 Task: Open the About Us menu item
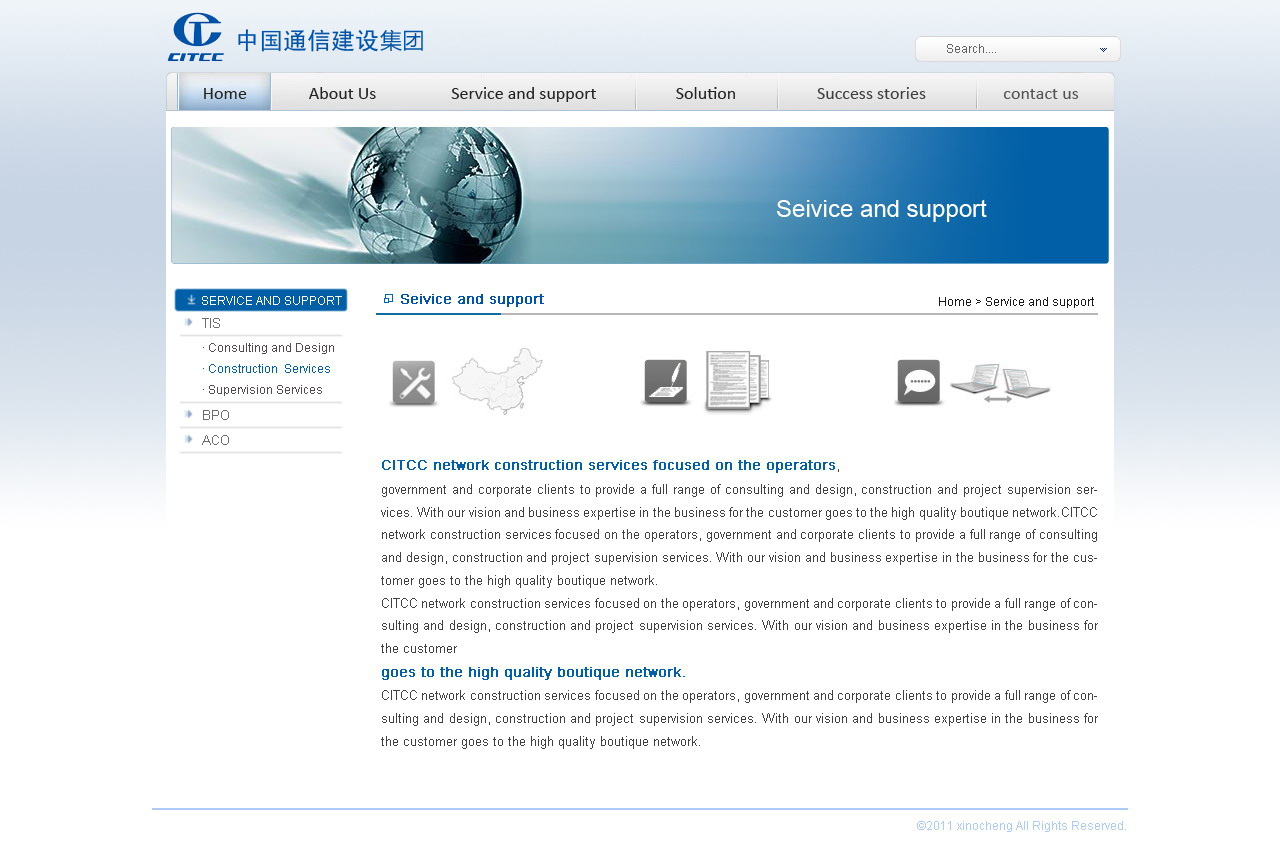[x=343, y=93]
